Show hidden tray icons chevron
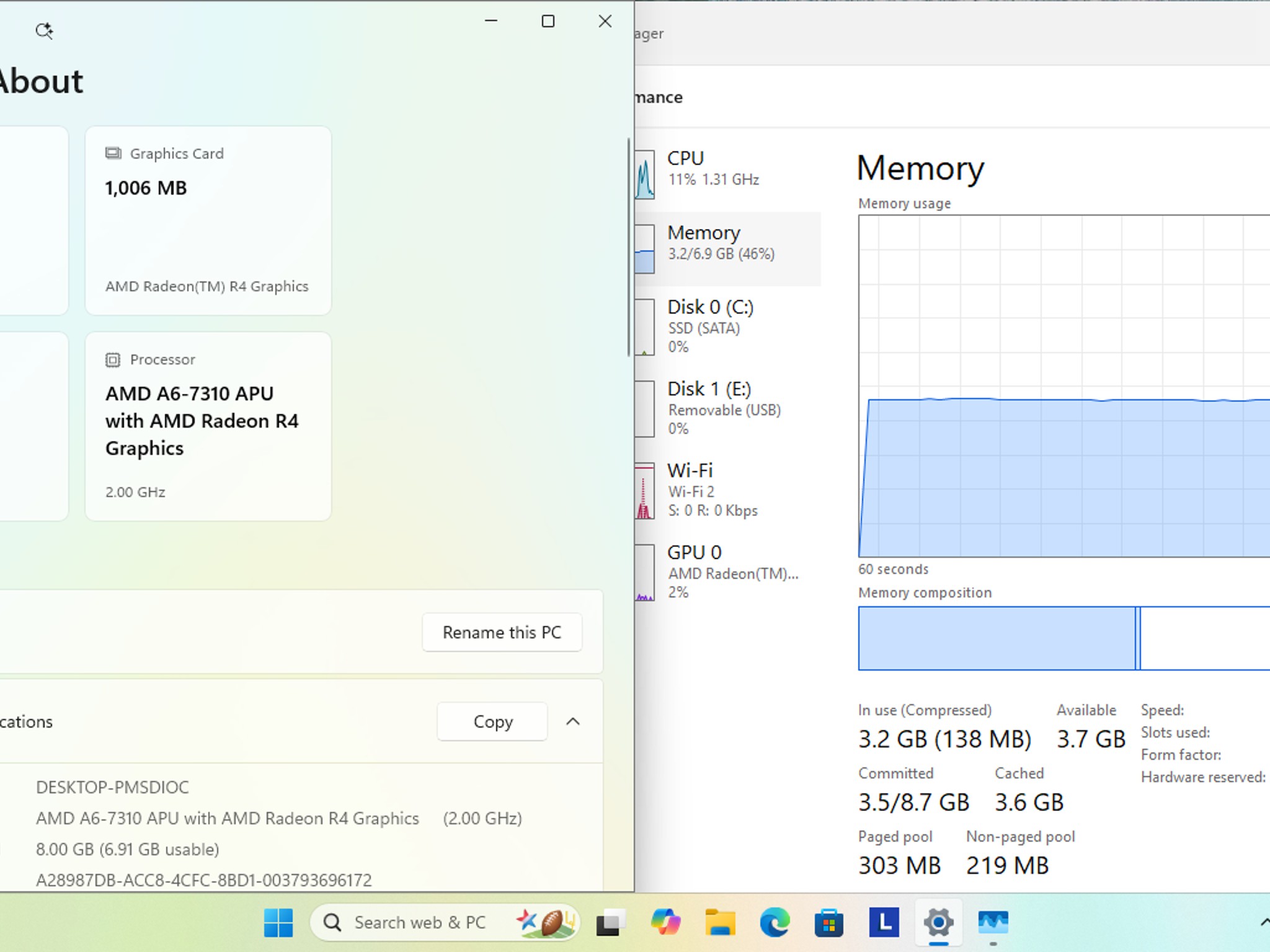 pyautogui.click(x=1264, y=923)
